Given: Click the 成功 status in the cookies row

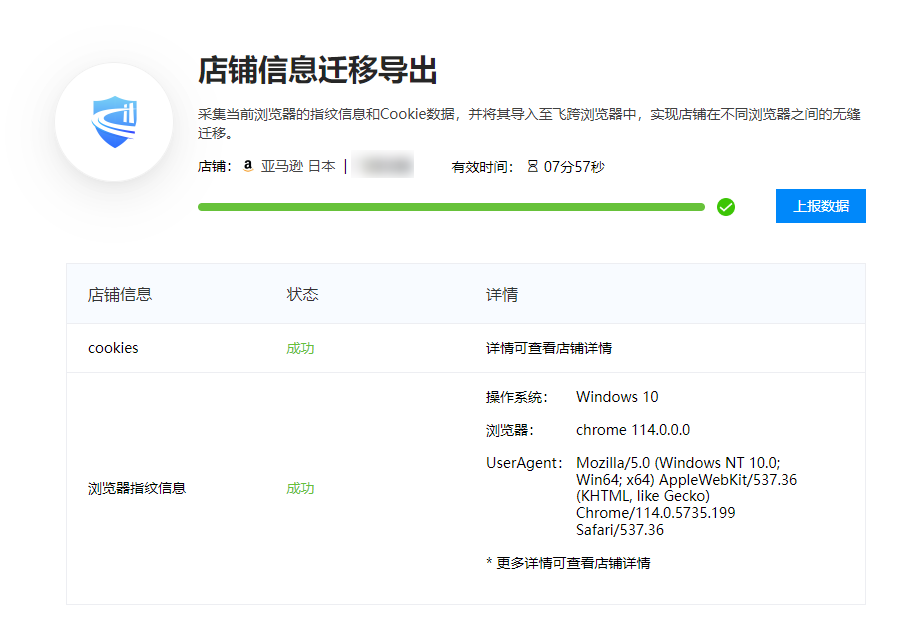Looking at the screenshot, I should coord(300,348).
